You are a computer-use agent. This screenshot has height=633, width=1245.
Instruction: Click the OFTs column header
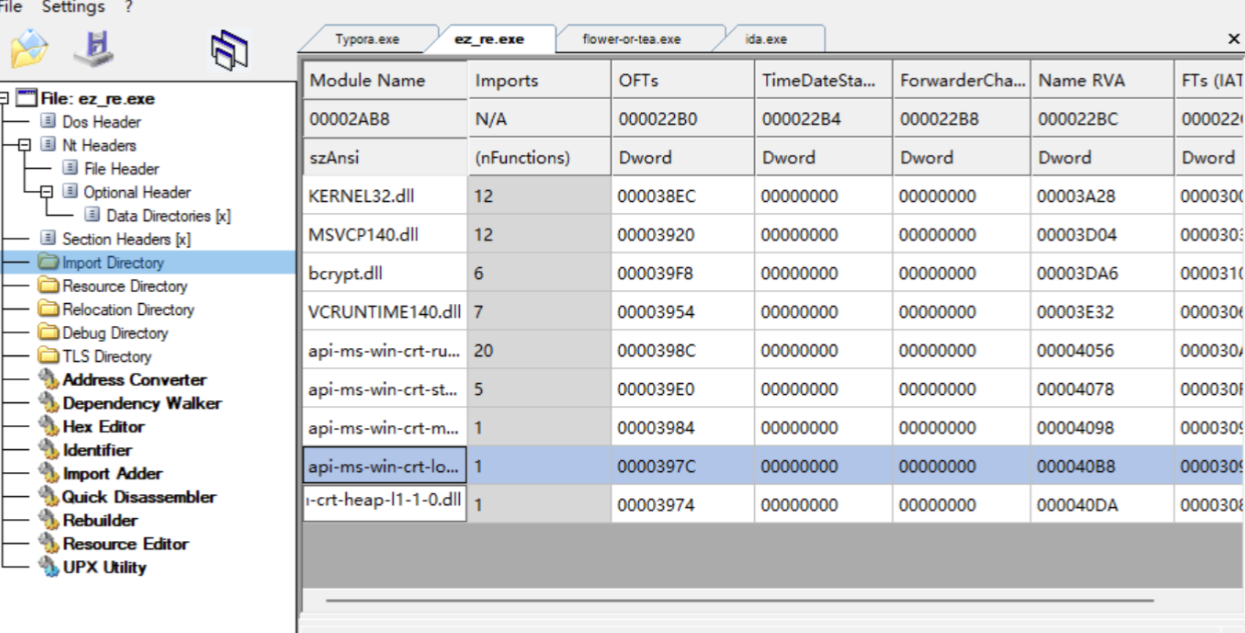point(682,80)
